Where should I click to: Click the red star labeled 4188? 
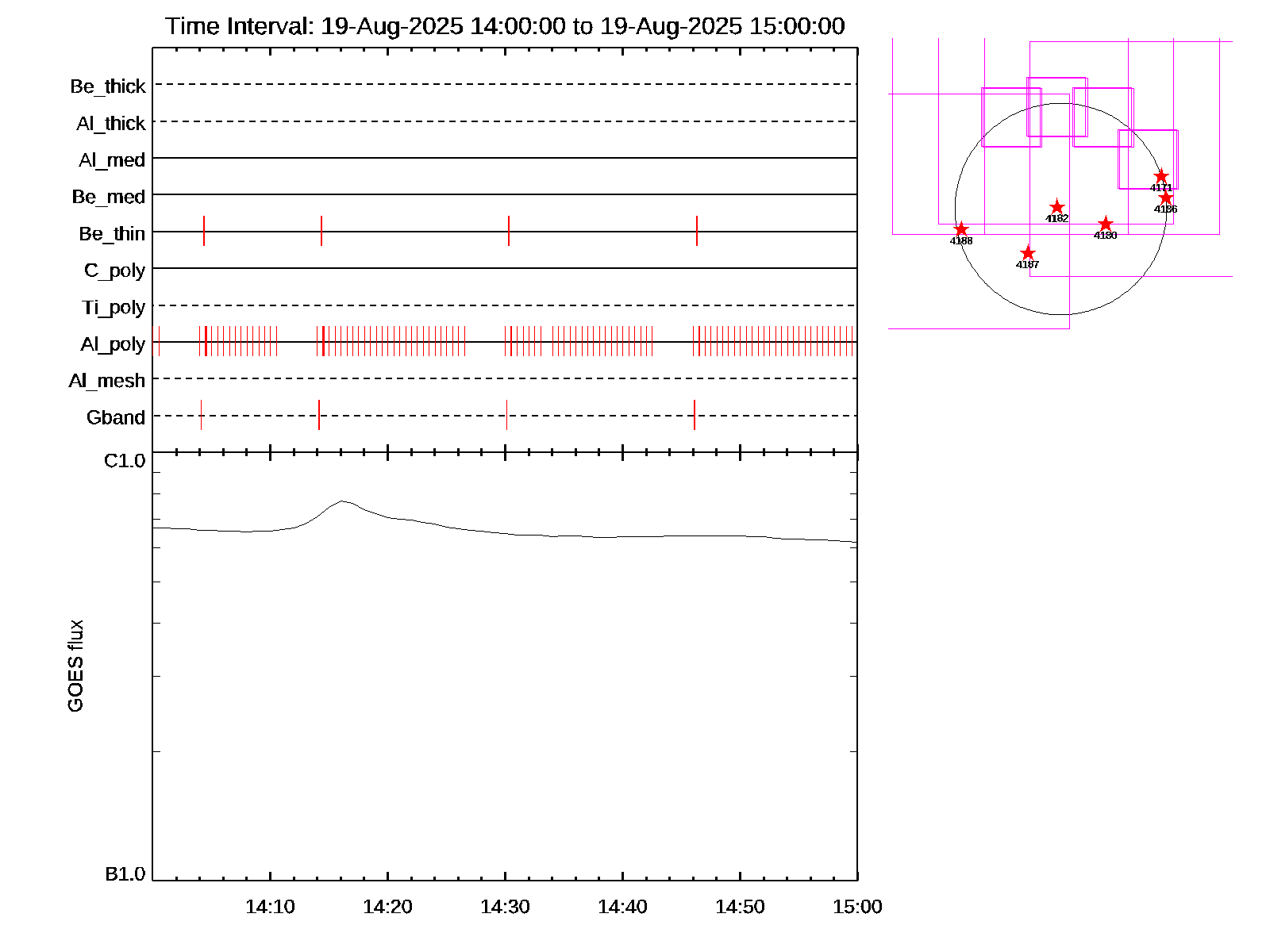(x=960, y=229)
